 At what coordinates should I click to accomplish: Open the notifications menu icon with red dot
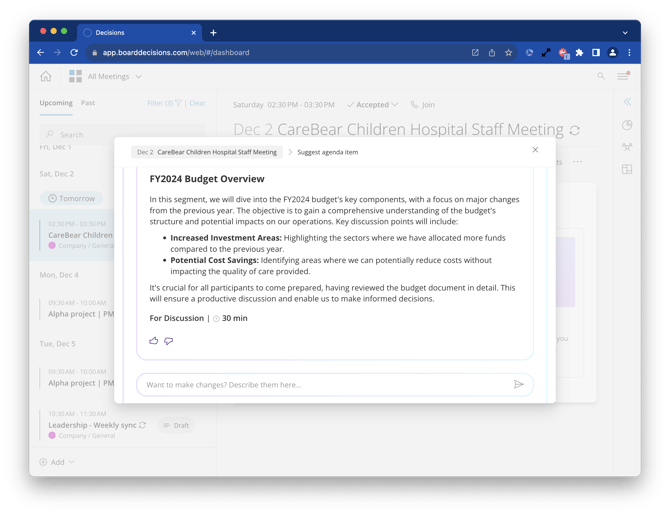(x=623, y=76)
